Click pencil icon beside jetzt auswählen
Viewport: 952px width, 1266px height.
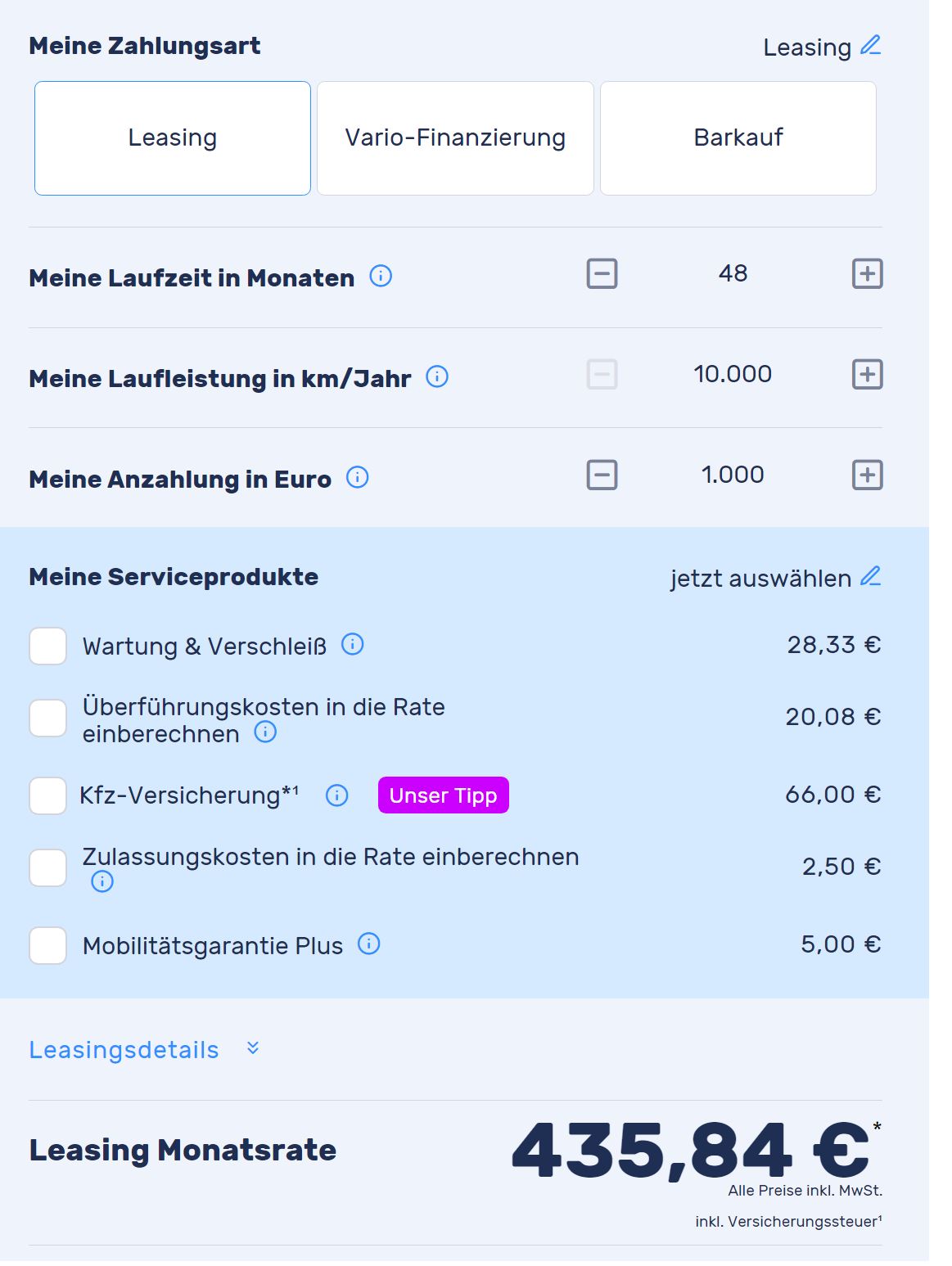click(x=870, y=577)
